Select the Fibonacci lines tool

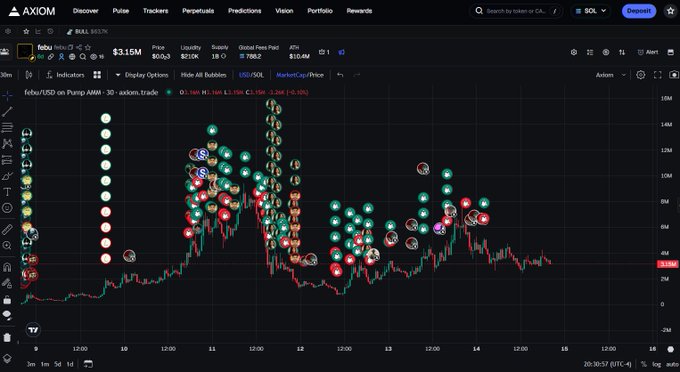pos(7,127)
